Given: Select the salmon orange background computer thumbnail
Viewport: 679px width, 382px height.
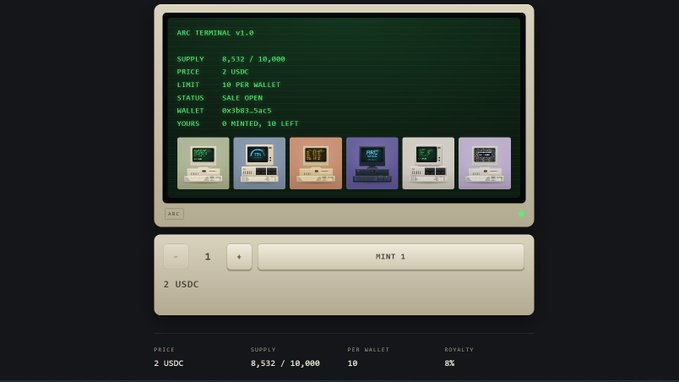Looking at the screenshot, I should (316, 163).
